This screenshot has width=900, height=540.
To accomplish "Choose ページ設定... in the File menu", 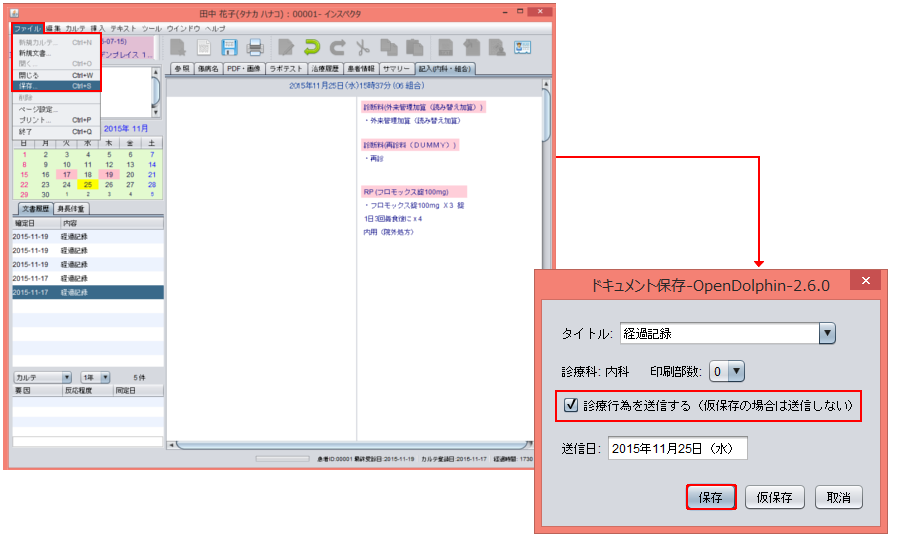I will 56,109.
